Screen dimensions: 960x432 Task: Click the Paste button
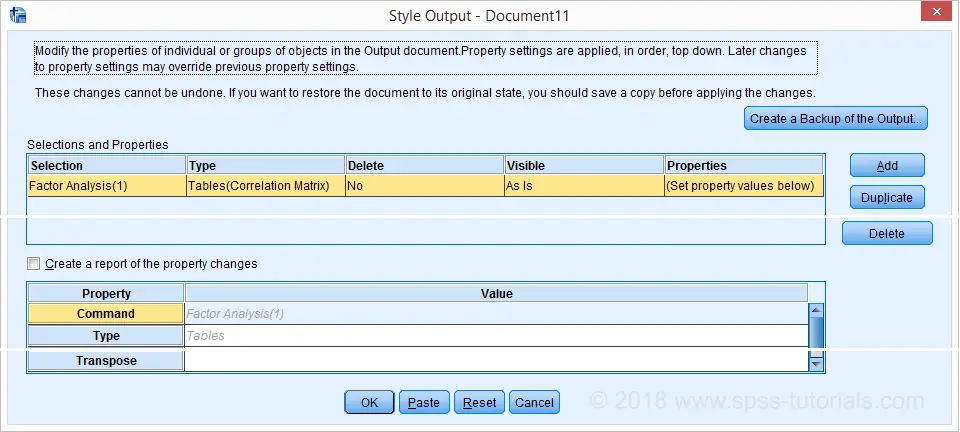[424, 403]
